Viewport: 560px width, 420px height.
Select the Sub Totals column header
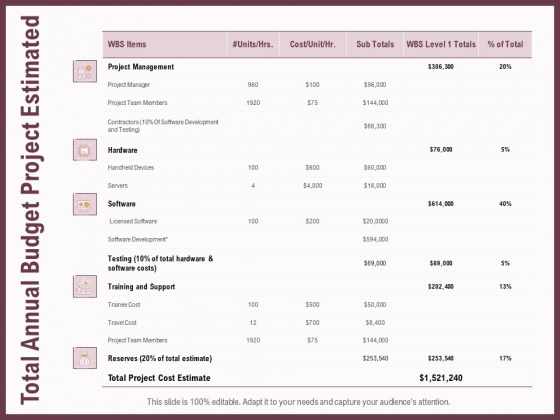[375, 44]
